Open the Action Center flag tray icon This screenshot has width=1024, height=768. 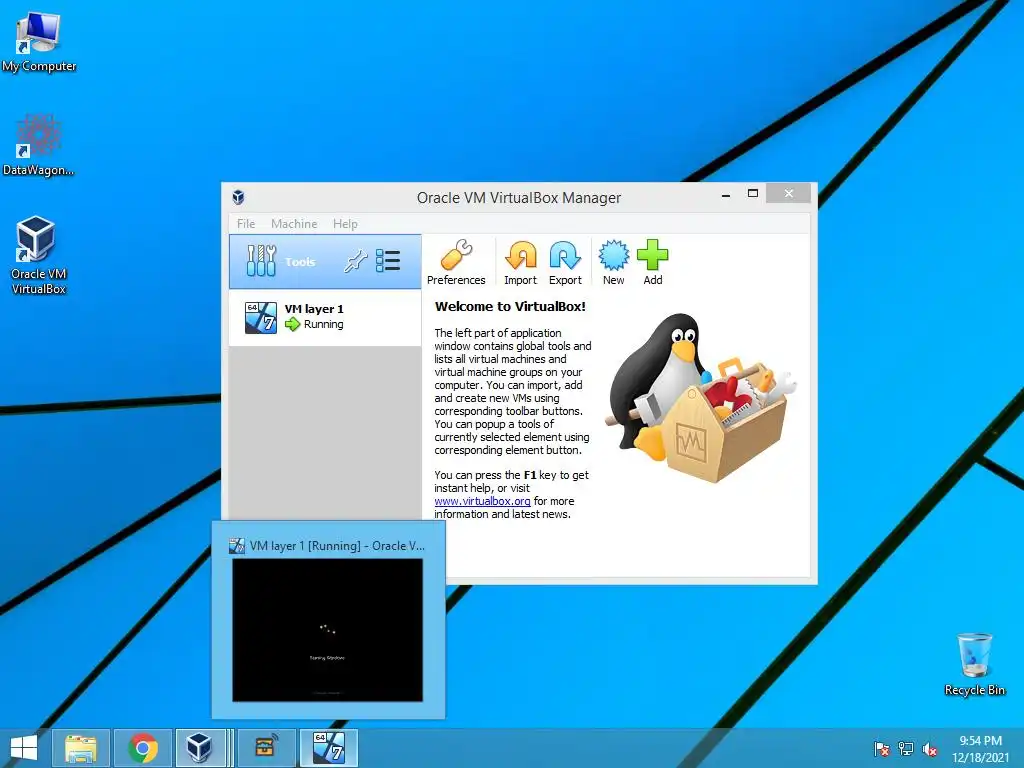click(882, 748)
